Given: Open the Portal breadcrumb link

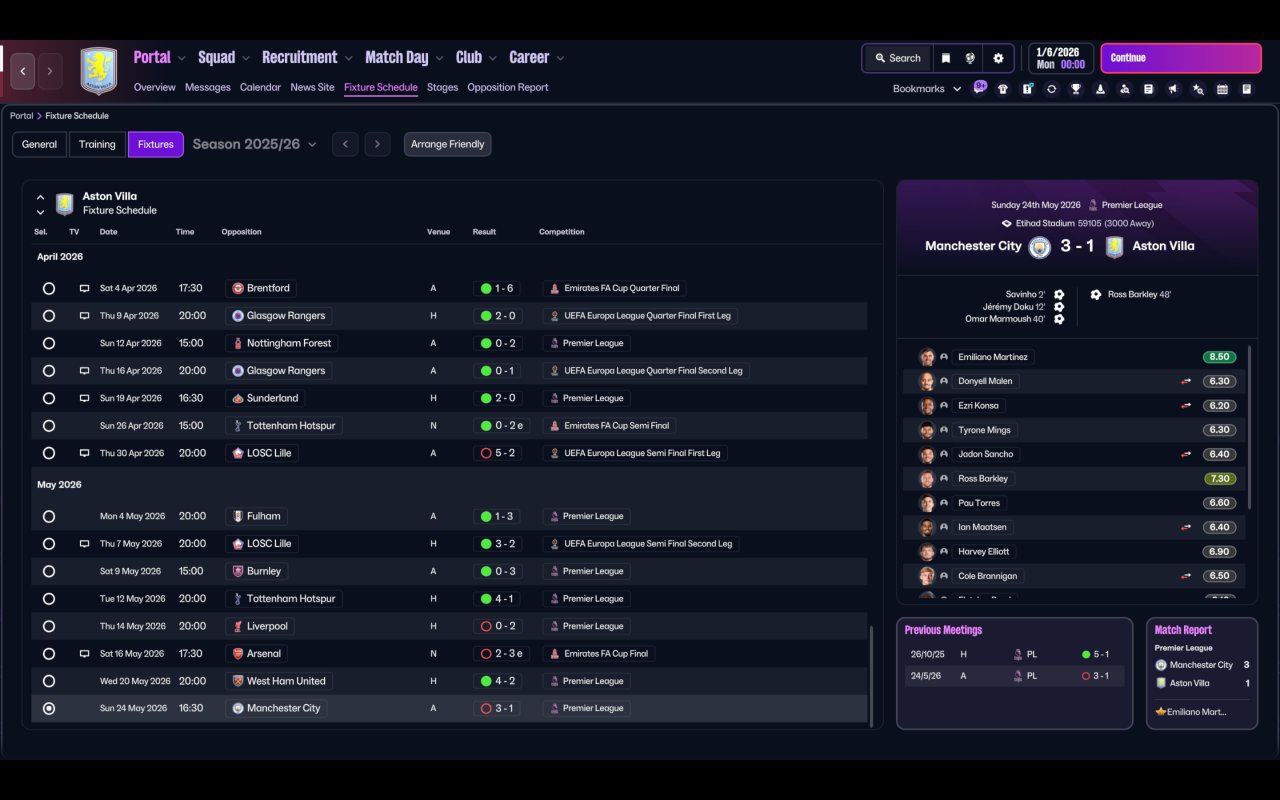Looking at the screenshot, I should (x=21, y=116).
